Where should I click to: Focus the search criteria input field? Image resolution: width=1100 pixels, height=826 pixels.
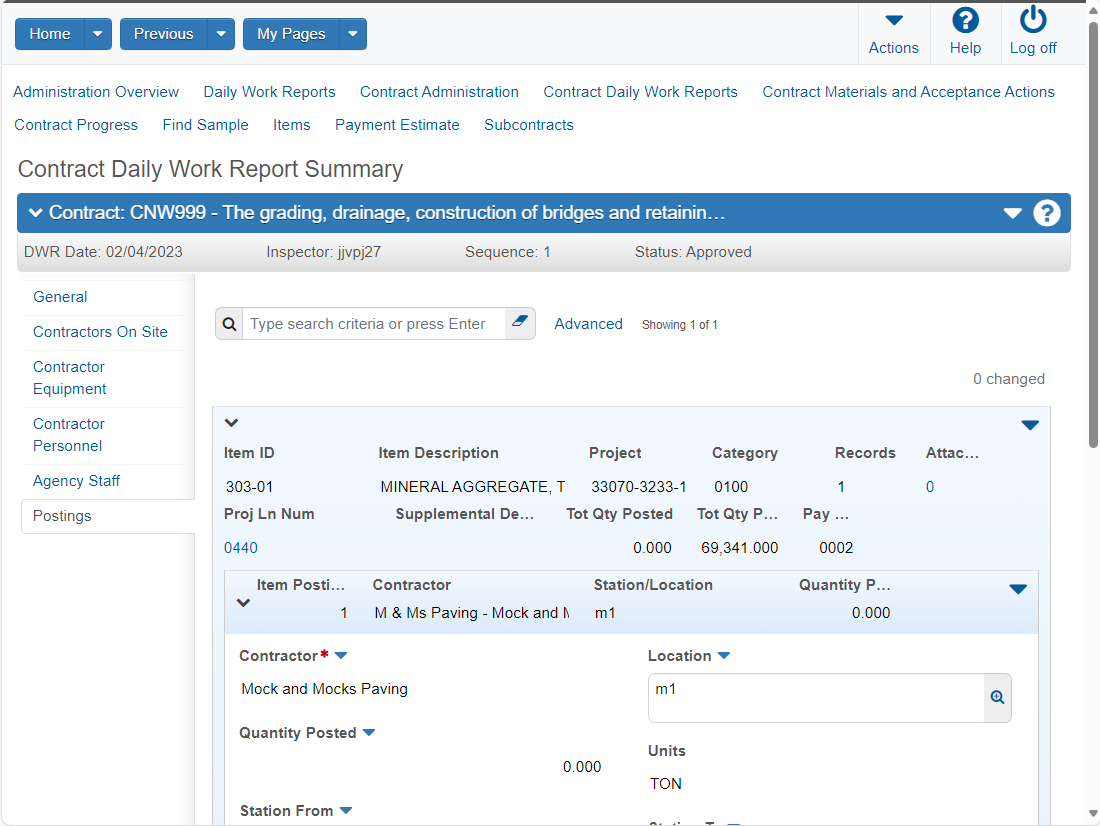[373, 324]
